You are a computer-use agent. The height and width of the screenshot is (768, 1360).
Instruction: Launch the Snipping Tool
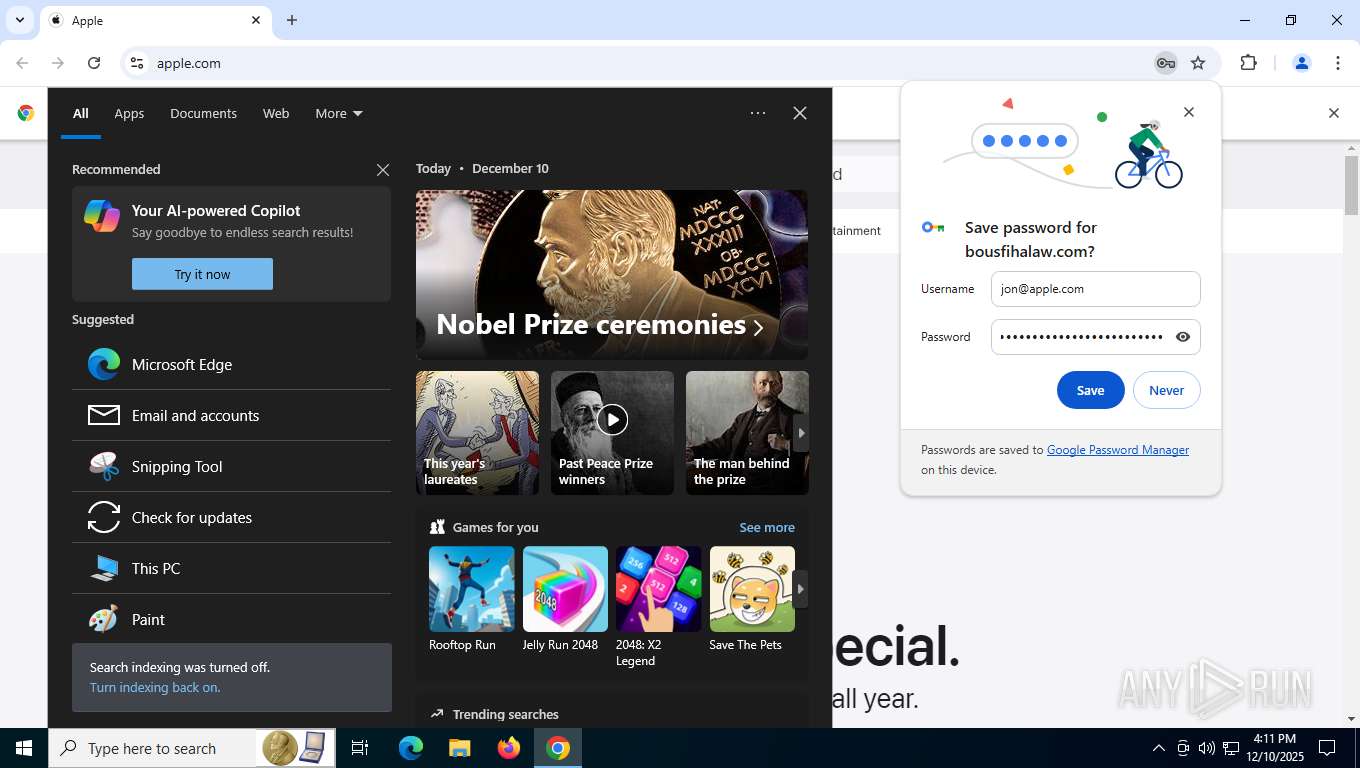[x=231, y=466]
